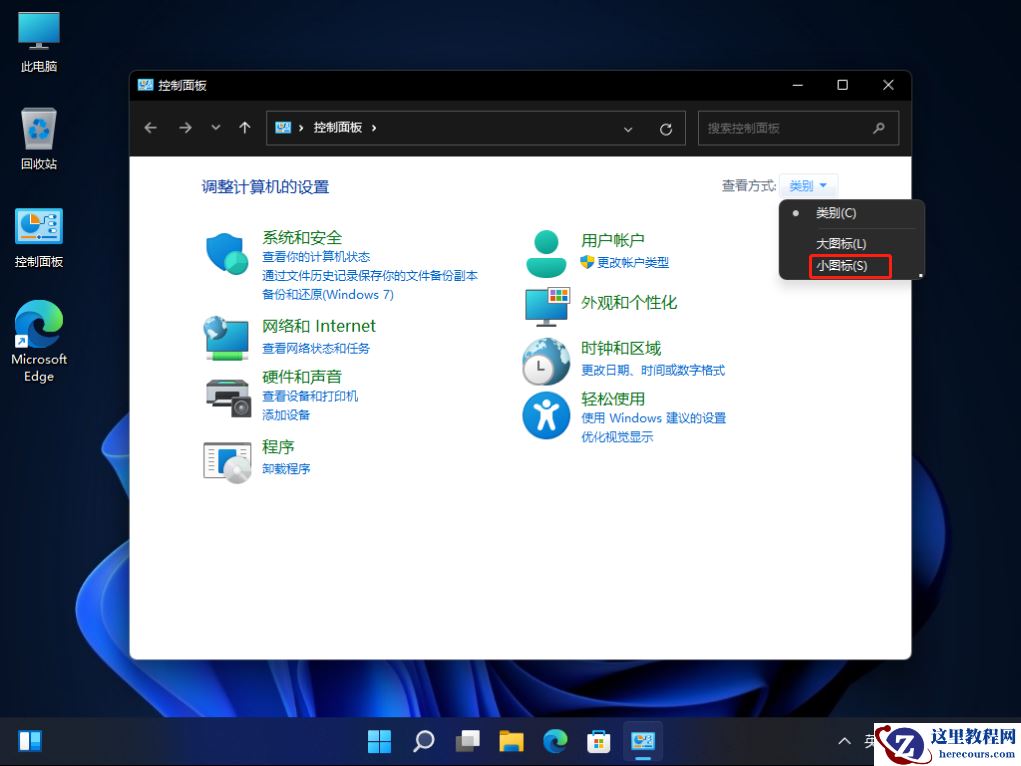Click the refresh button in address bar

(x=667, y=128)
